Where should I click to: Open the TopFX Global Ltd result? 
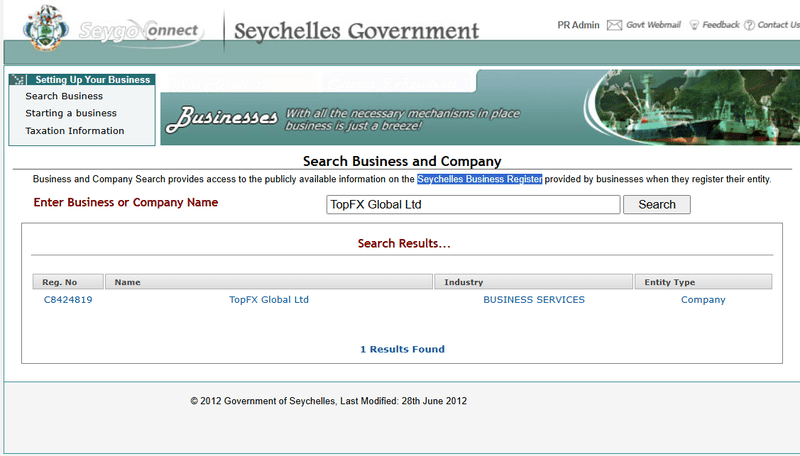(269, 299)
